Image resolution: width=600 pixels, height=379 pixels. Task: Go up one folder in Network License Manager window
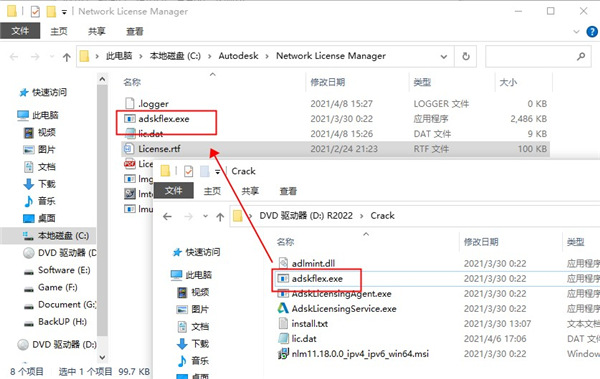pyautogui.click(x=67, y=57)
